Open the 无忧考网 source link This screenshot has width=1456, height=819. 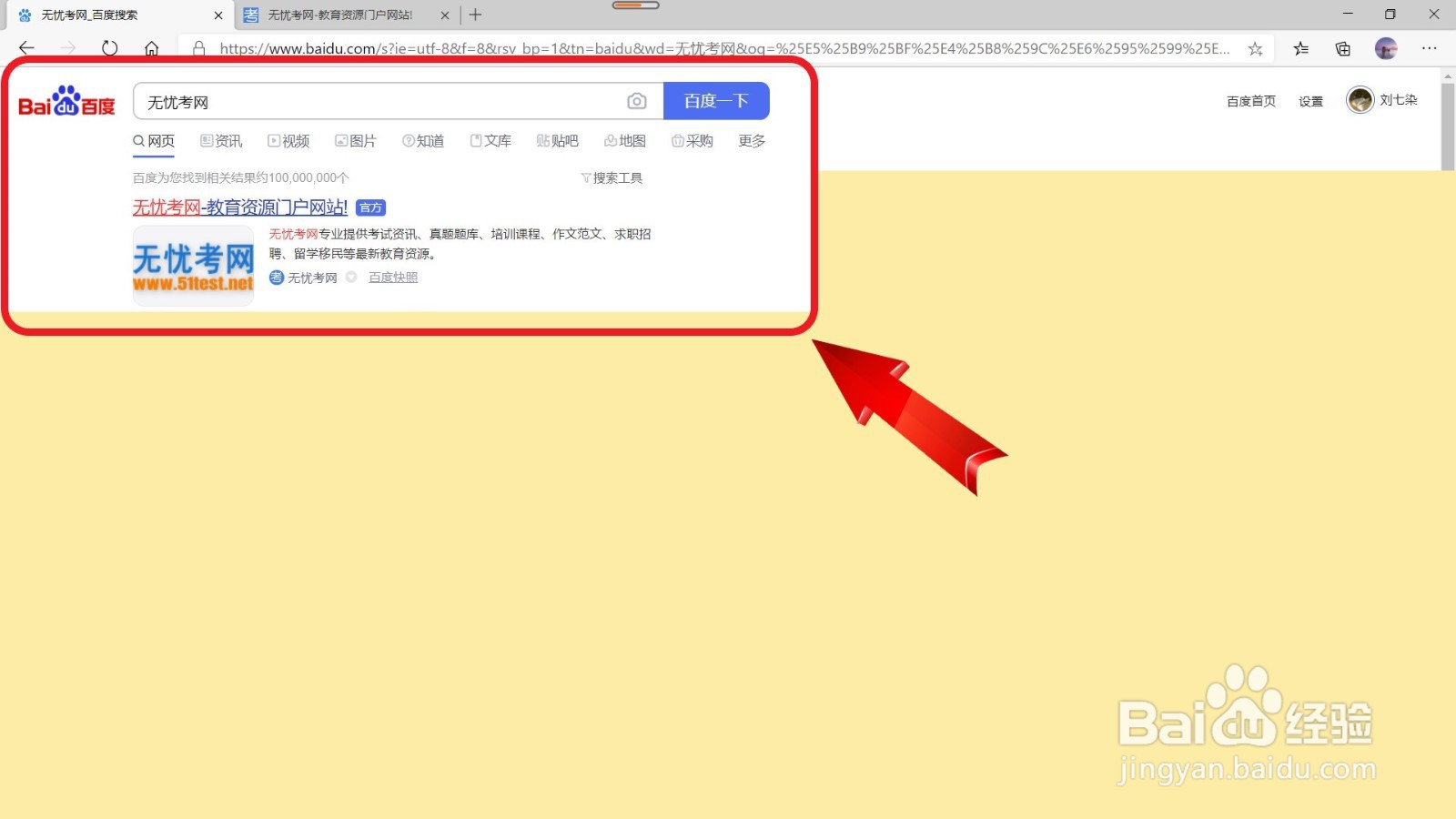[x=312, y=278]
